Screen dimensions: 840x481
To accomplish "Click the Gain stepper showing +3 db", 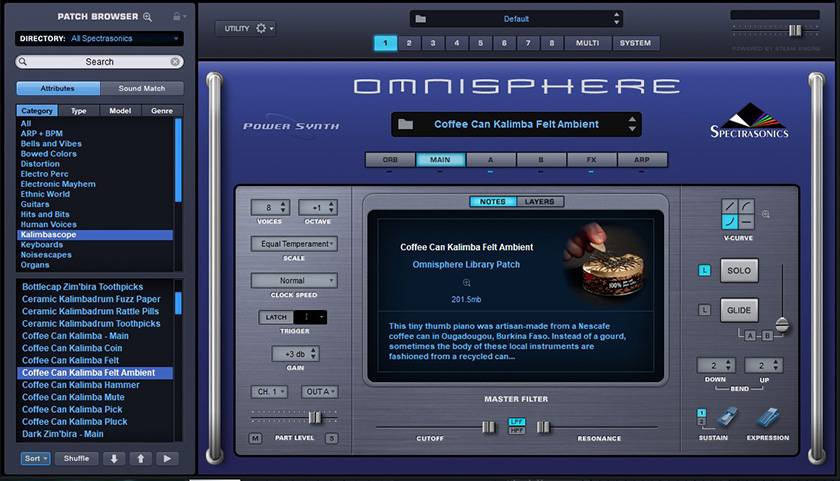I will click(295, 354).
